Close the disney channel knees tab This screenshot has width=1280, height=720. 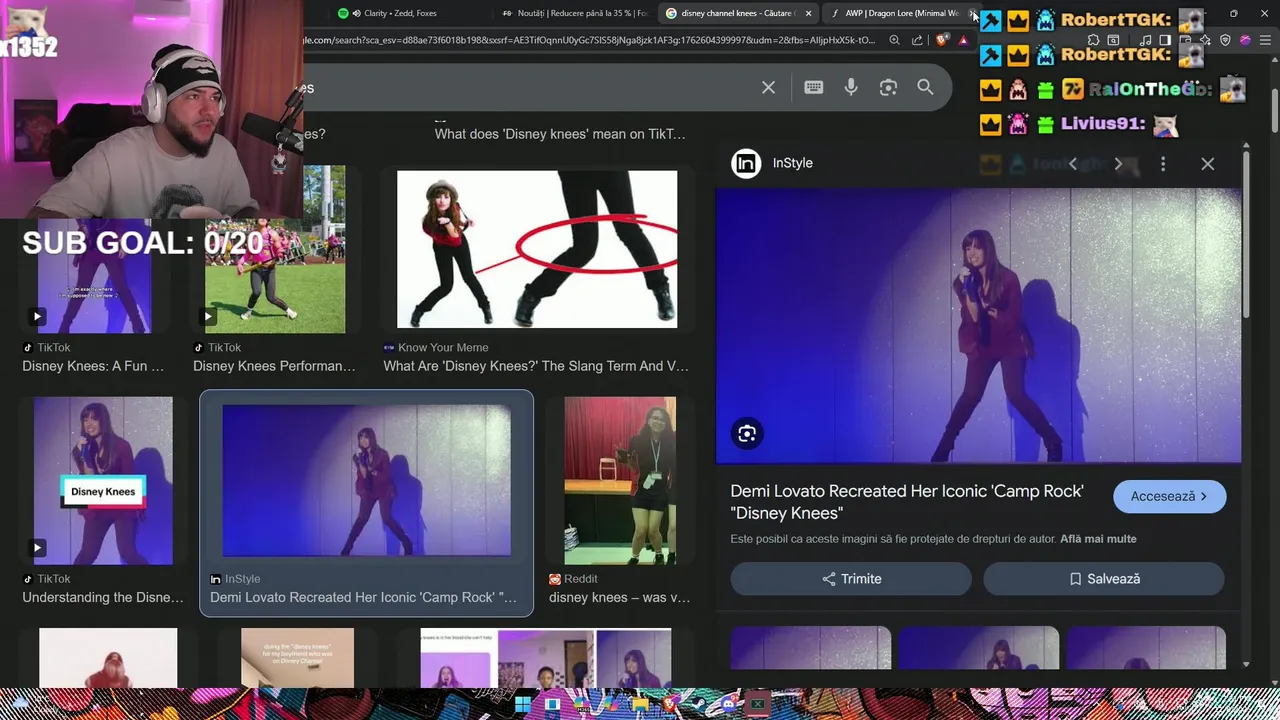[x=808, y=13]
